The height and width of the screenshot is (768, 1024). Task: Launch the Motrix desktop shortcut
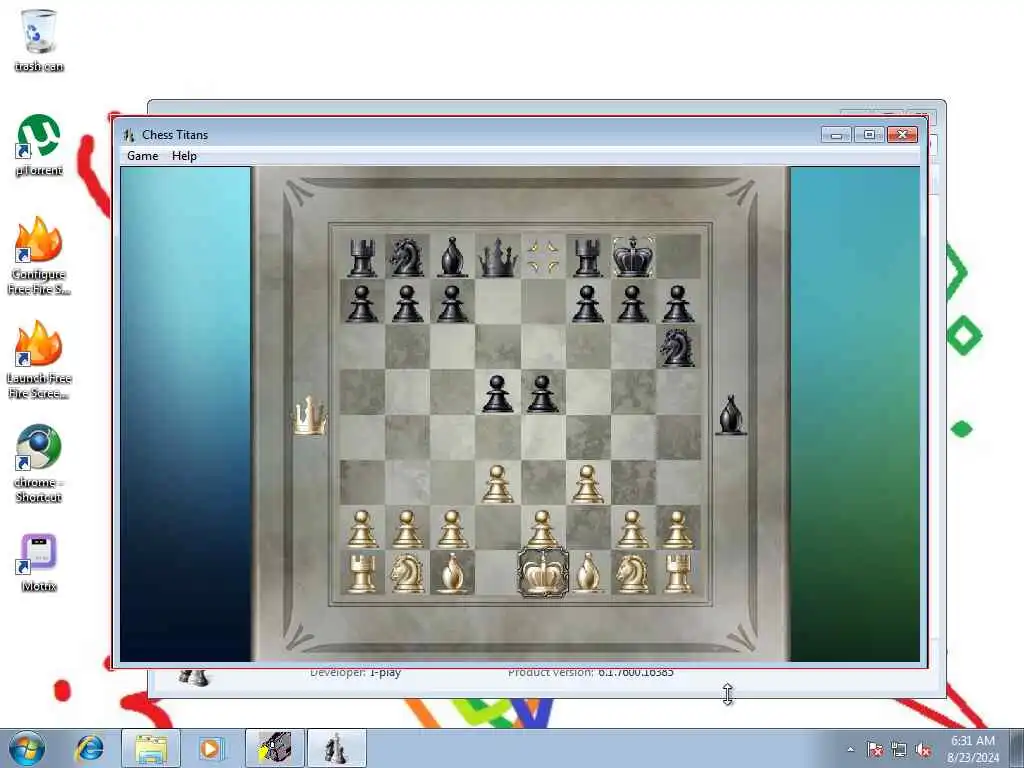[x=39, y=563]
